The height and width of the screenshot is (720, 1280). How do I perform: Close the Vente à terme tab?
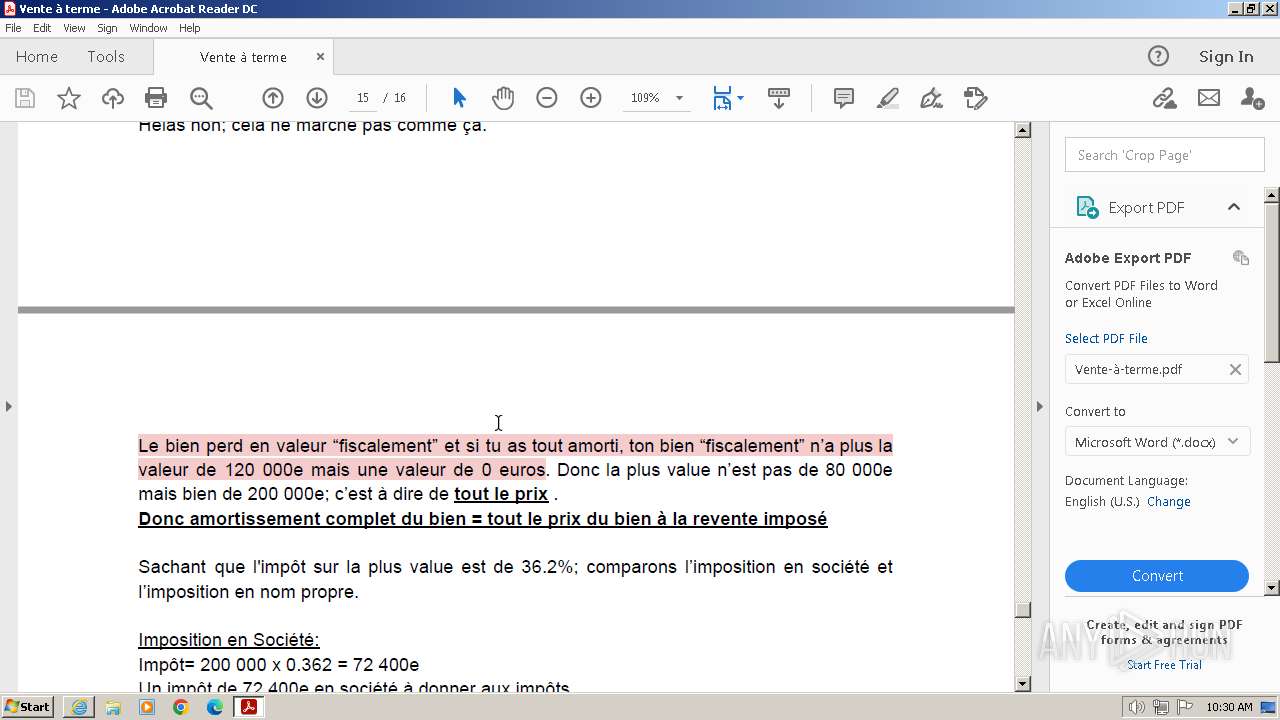(x=320, y=57)
